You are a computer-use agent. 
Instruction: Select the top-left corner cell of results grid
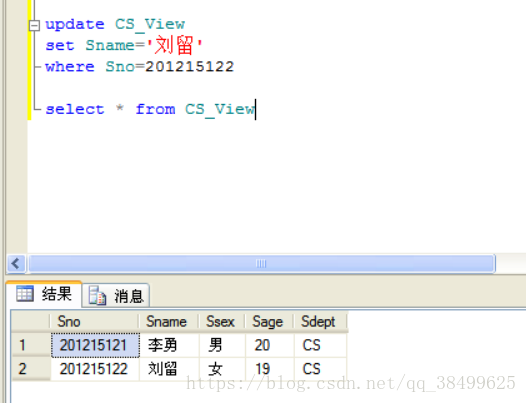[x=31, y=322]
